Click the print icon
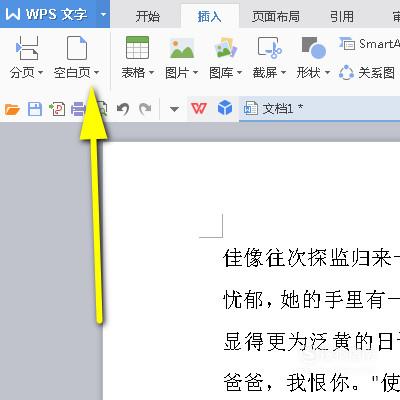Viewport: 400px width, 400px height. [78, 109]
